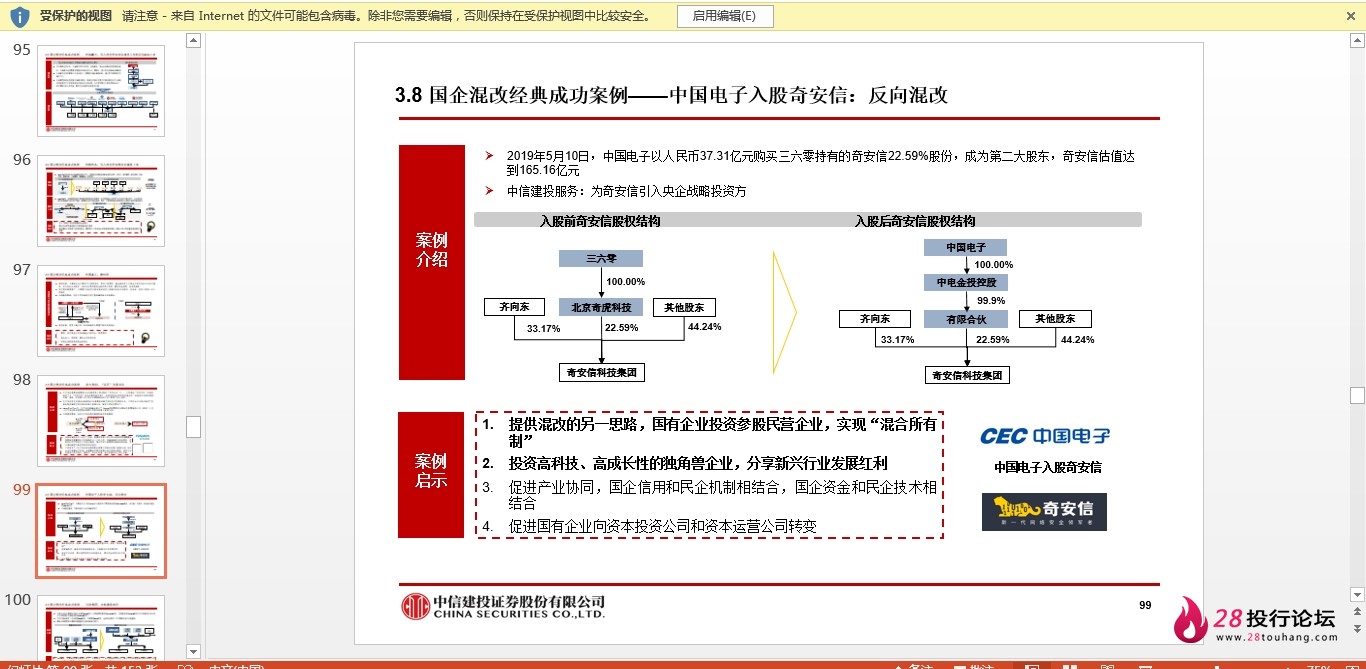
Task: Click the thumbnail pane scrollbar handle
Action: [x=194, y=427]
